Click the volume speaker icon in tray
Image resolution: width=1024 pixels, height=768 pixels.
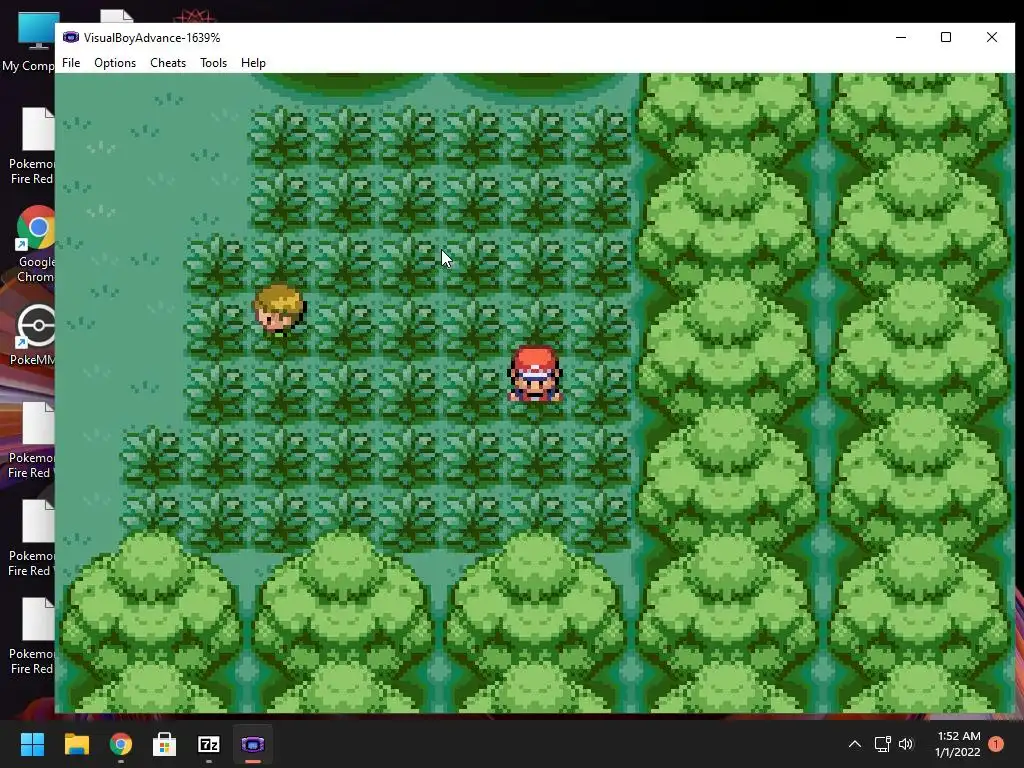(x=906, y=744)
